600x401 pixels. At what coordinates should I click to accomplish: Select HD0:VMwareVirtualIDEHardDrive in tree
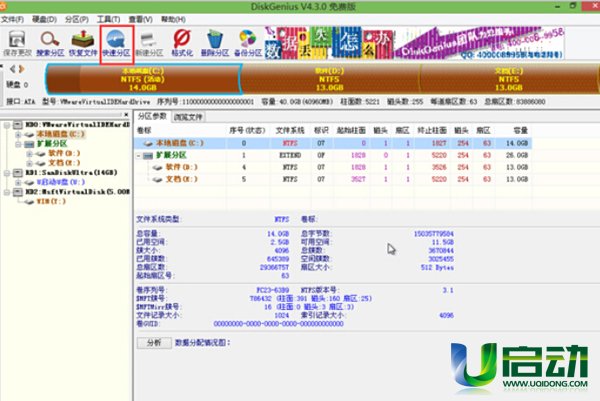click(78, 125)
